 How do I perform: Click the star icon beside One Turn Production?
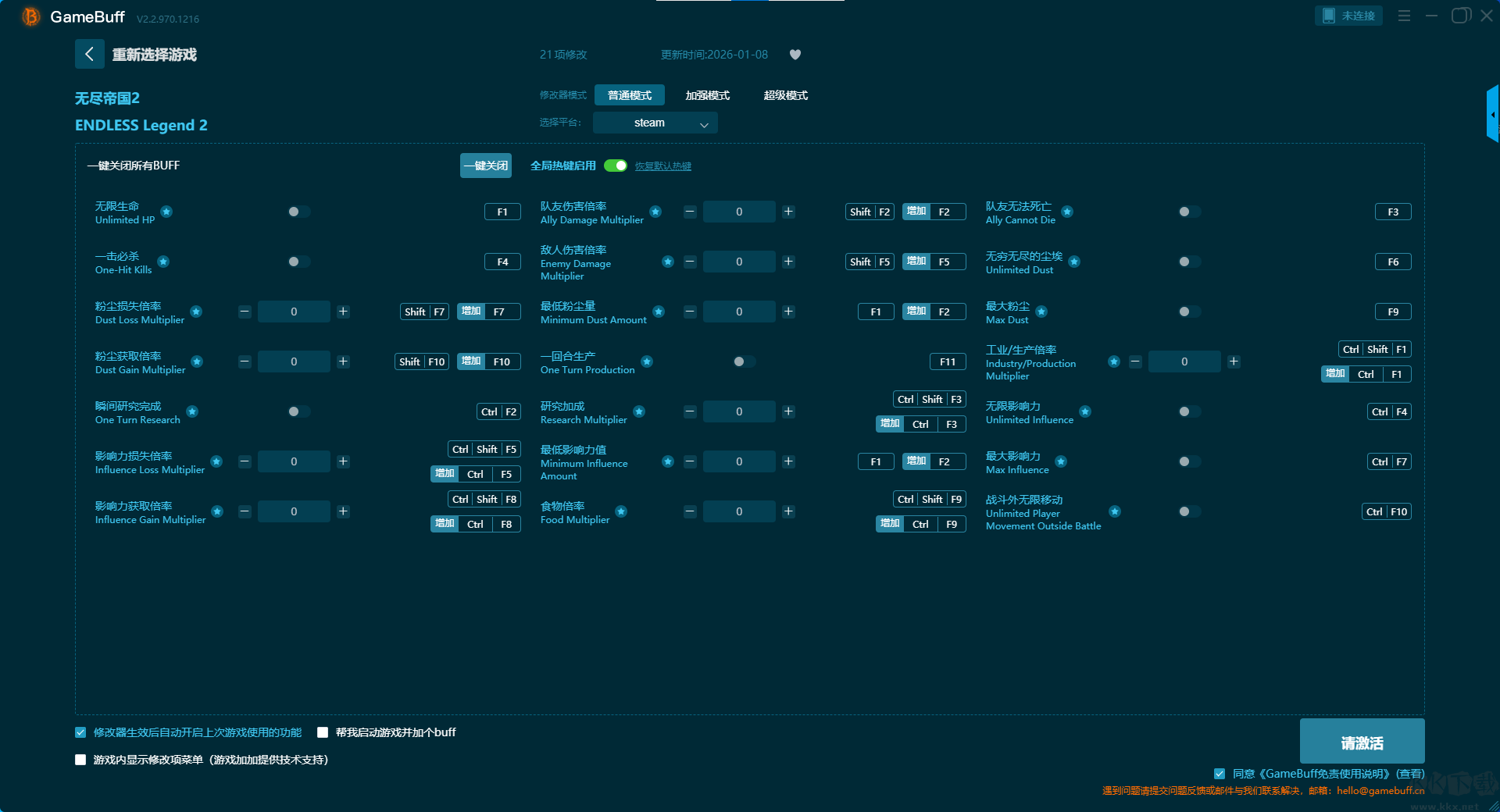point(647,361)
